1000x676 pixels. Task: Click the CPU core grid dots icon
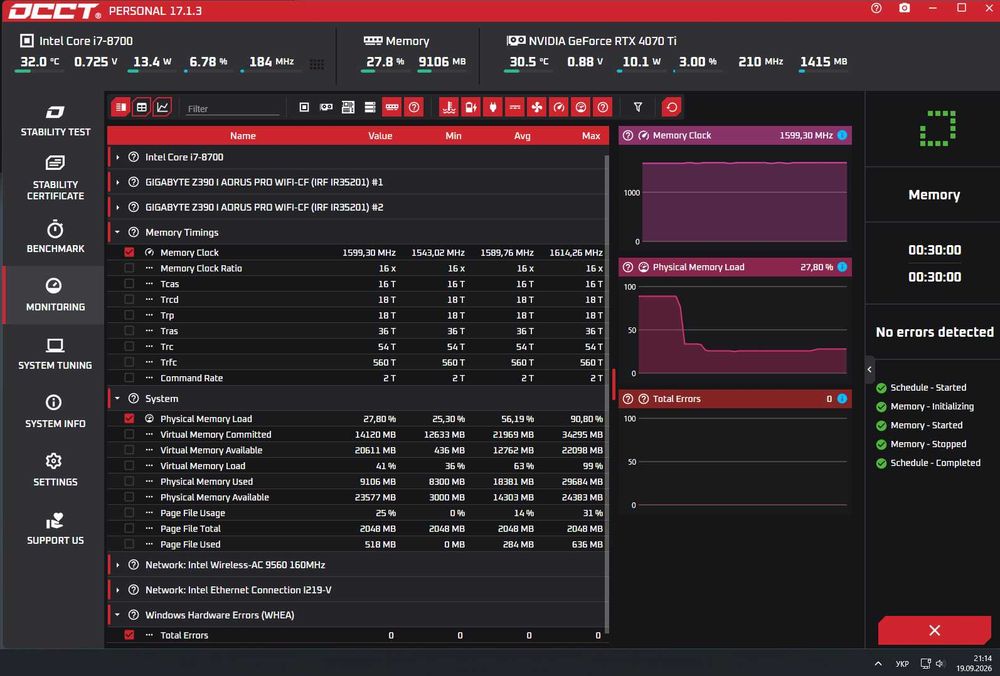pos(317,64)
